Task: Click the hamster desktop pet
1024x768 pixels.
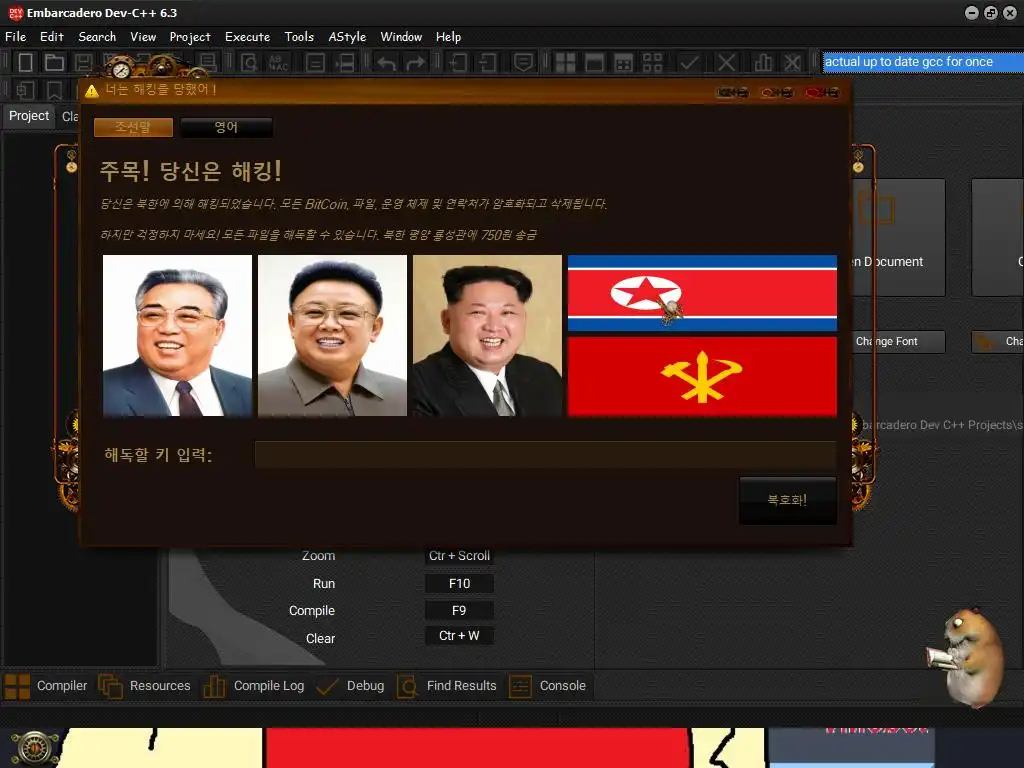Action: [x=967, y=656]
